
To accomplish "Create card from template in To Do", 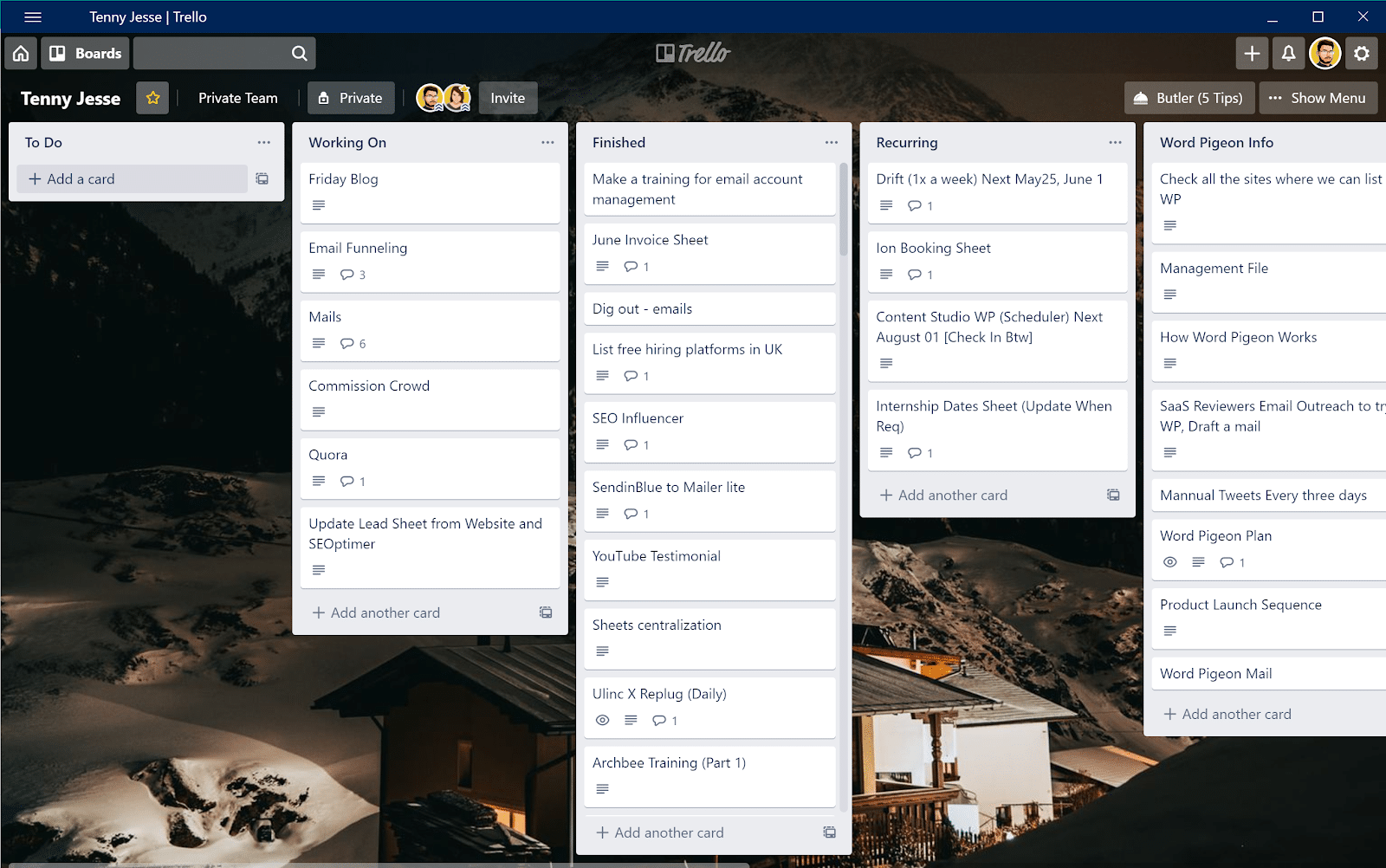I will coord(262,179).
